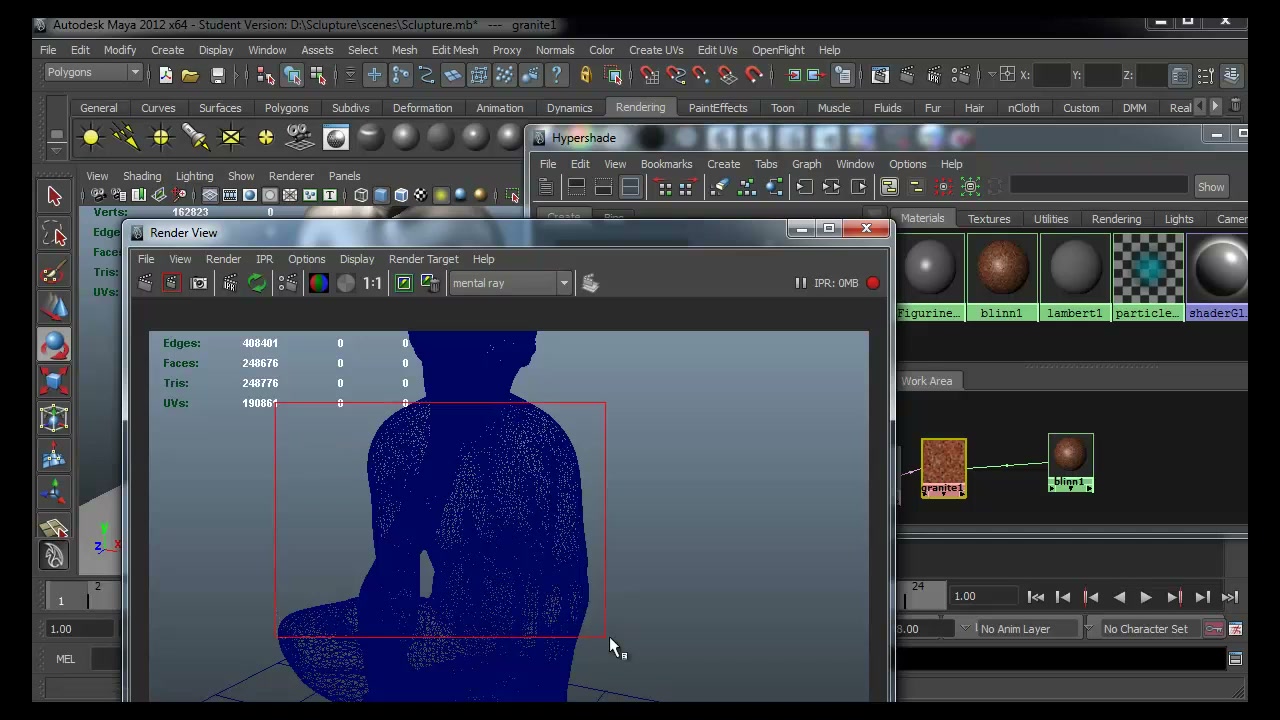Click the Show button in Hypershade
Viewport: 1280px width, 720px height.
1211,187
